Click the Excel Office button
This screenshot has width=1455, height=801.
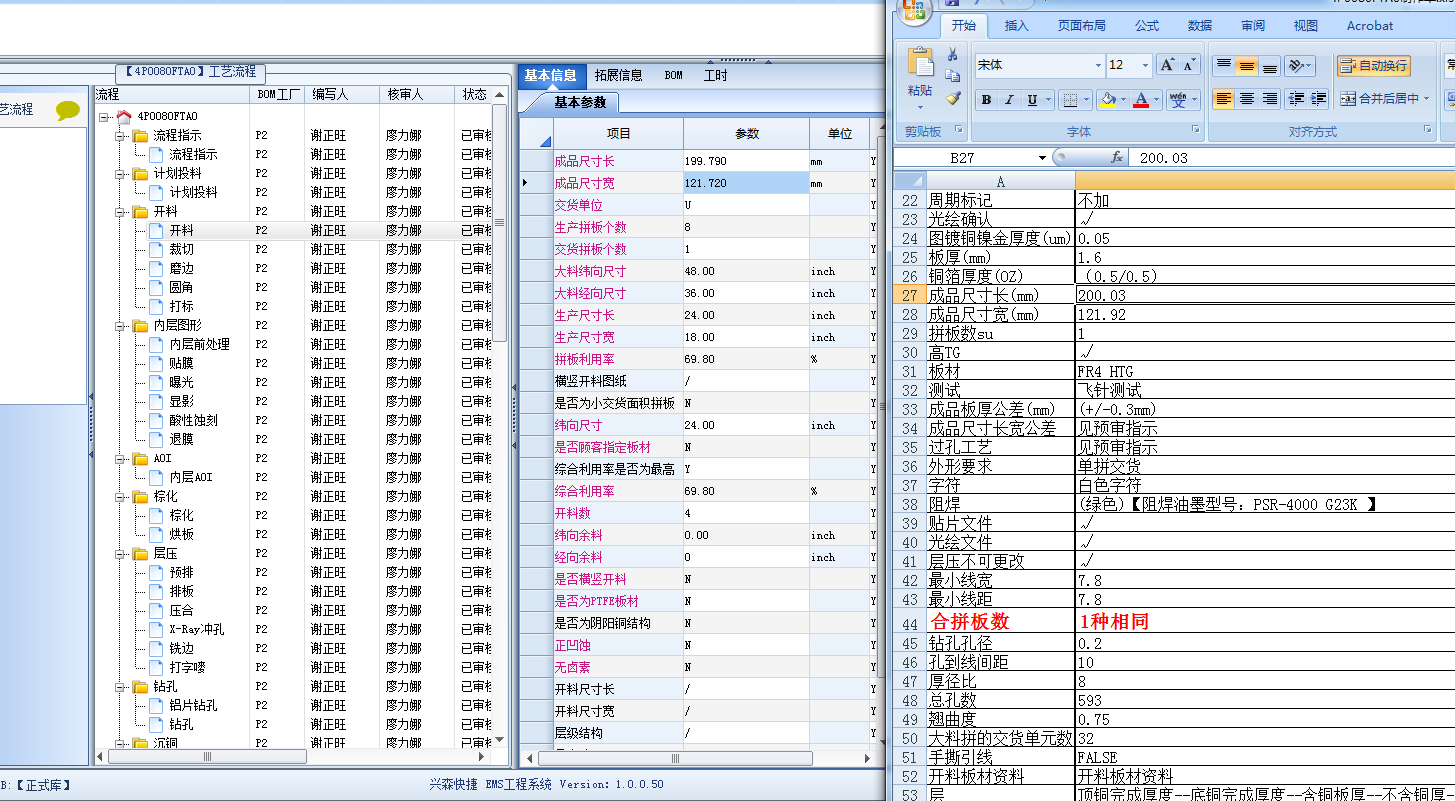pyautogui.click(x=914, y=11)
